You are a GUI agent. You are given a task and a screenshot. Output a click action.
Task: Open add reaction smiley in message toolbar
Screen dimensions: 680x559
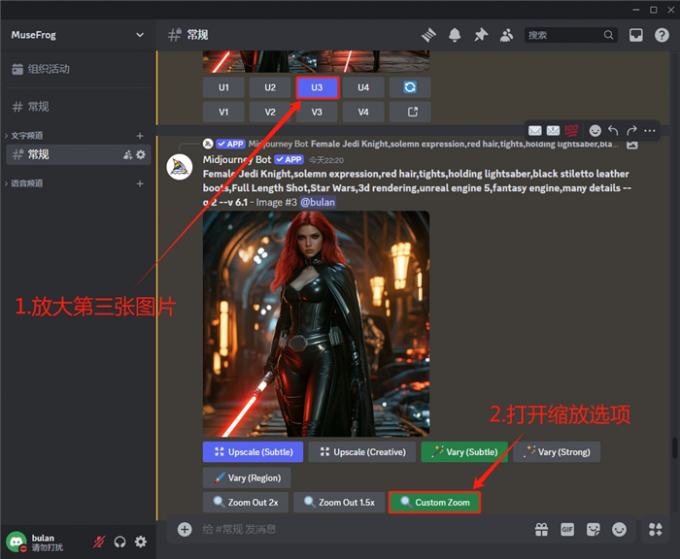(595, 130)
